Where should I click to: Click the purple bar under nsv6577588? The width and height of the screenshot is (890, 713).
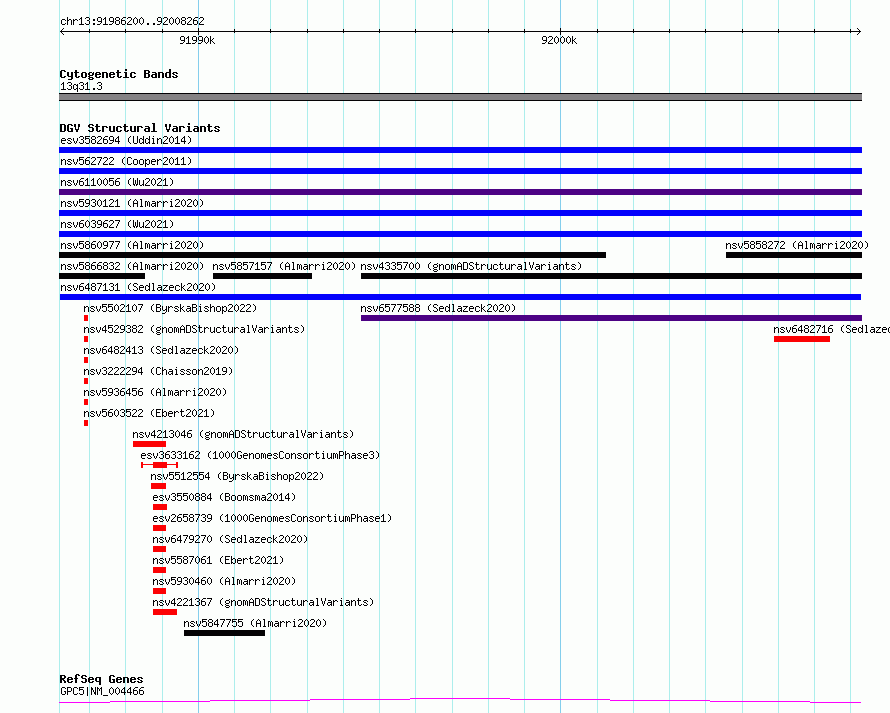click(611, 318)
